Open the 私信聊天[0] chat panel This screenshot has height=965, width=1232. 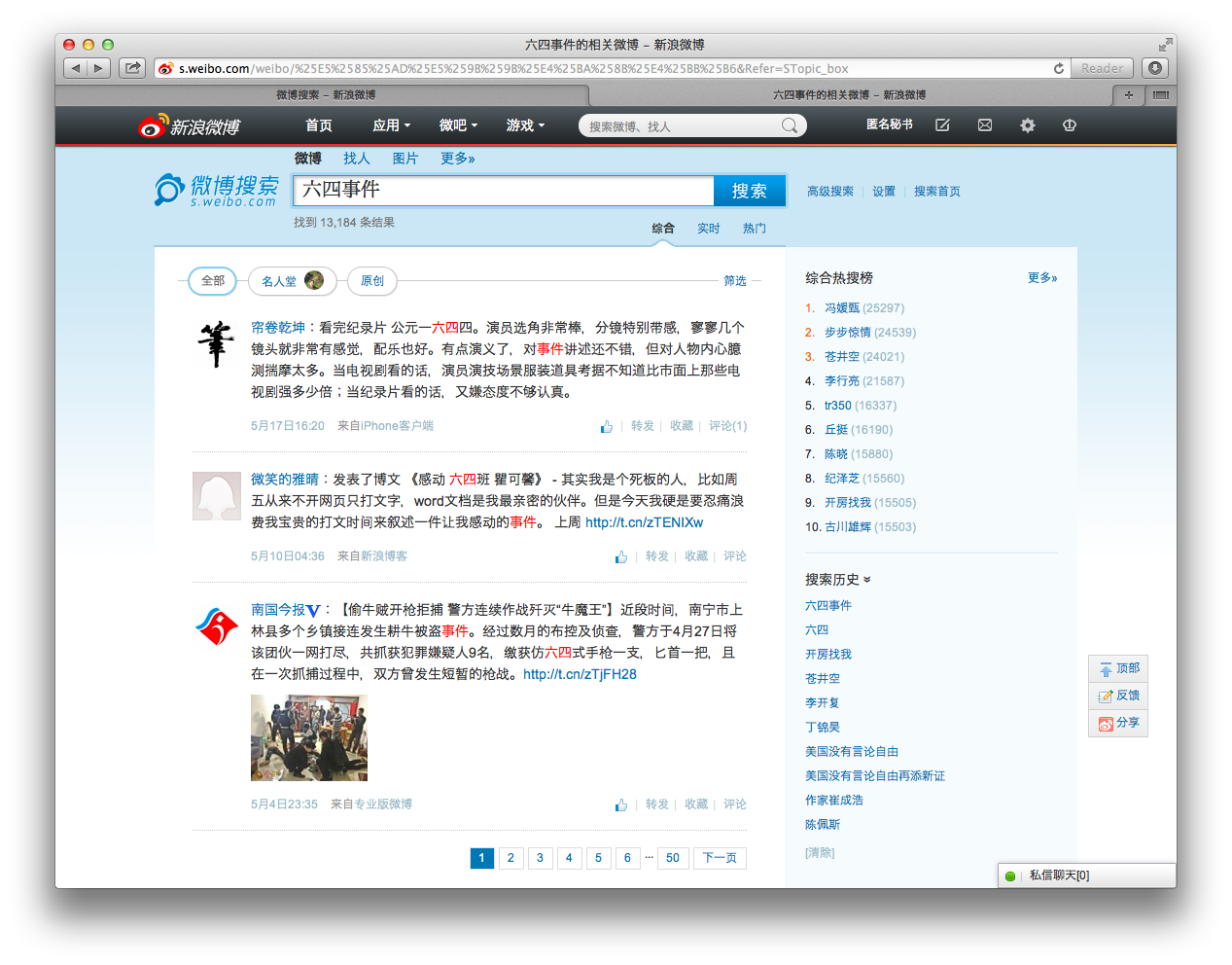tap(1087, 876)
